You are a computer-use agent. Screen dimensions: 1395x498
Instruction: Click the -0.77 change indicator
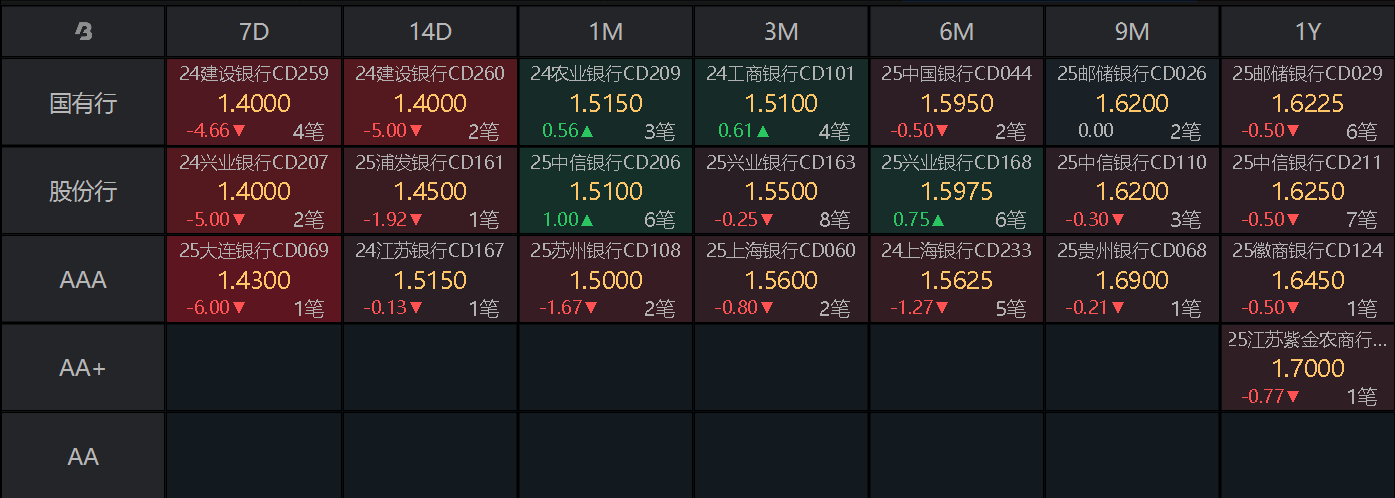1271,396
